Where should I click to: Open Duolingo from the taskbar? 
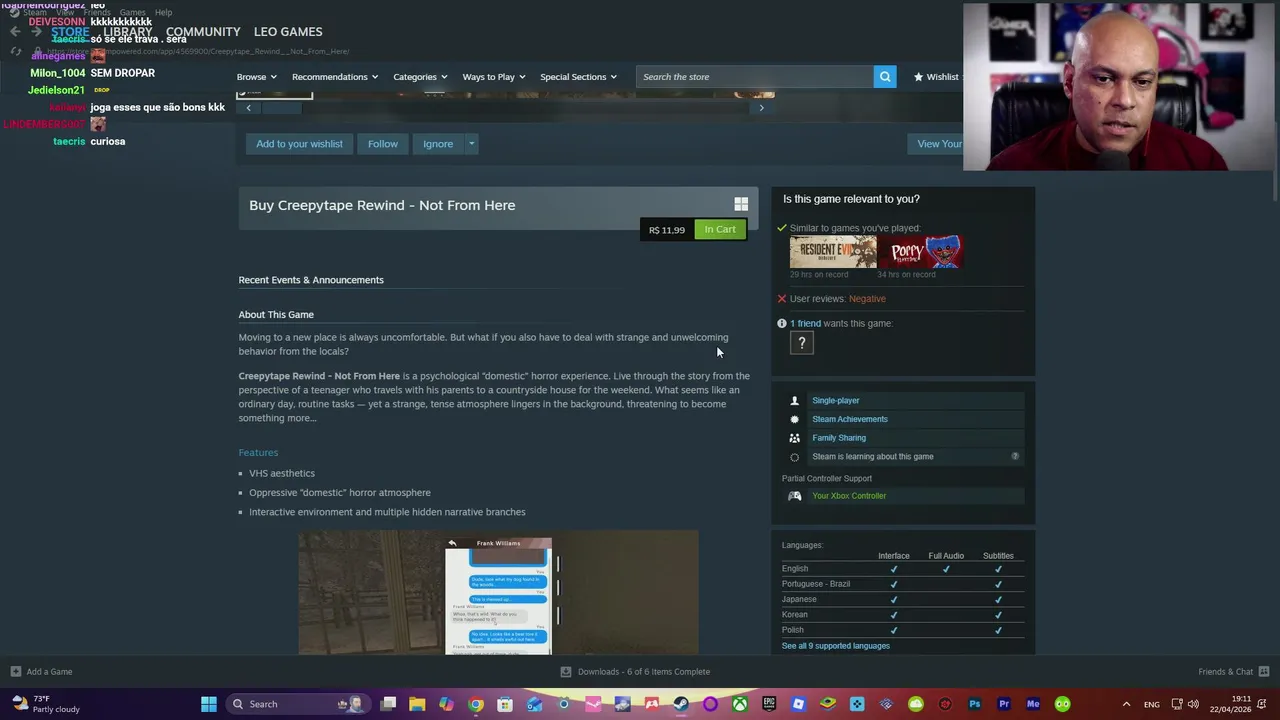tap(1063, 704)
